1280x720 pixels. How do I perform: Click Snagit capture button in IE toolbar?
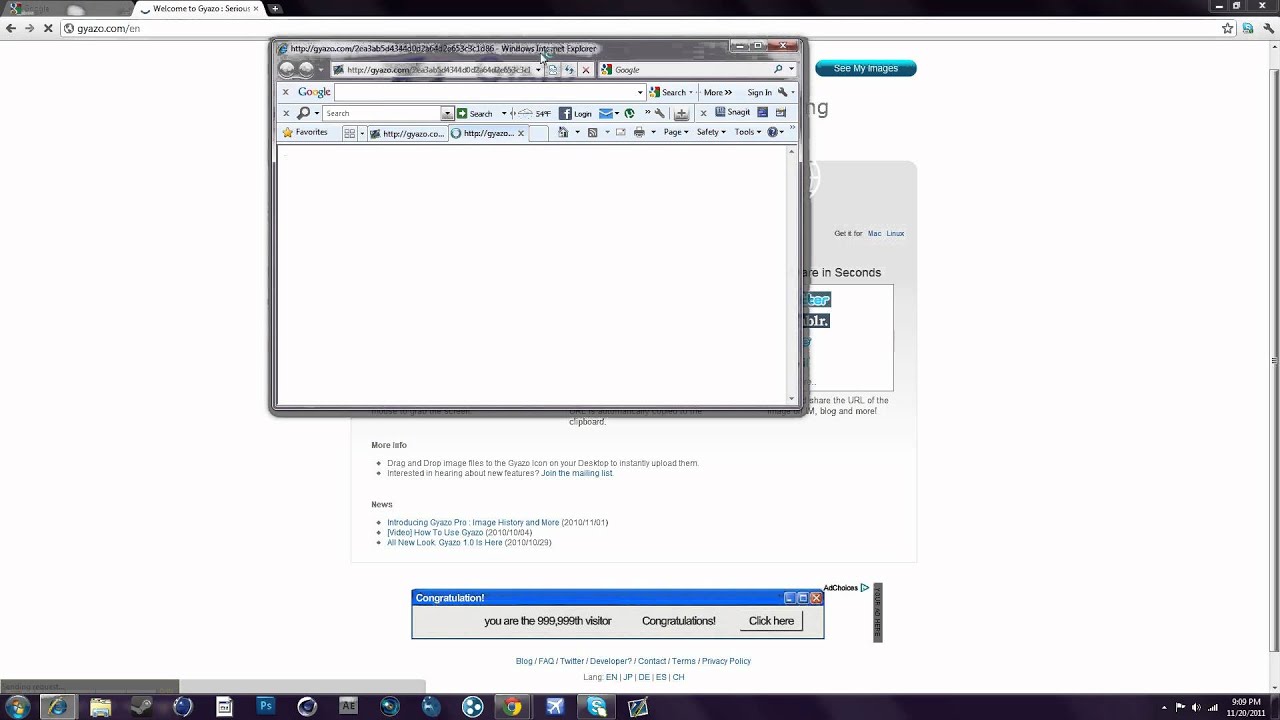click(x=732, y=113)
